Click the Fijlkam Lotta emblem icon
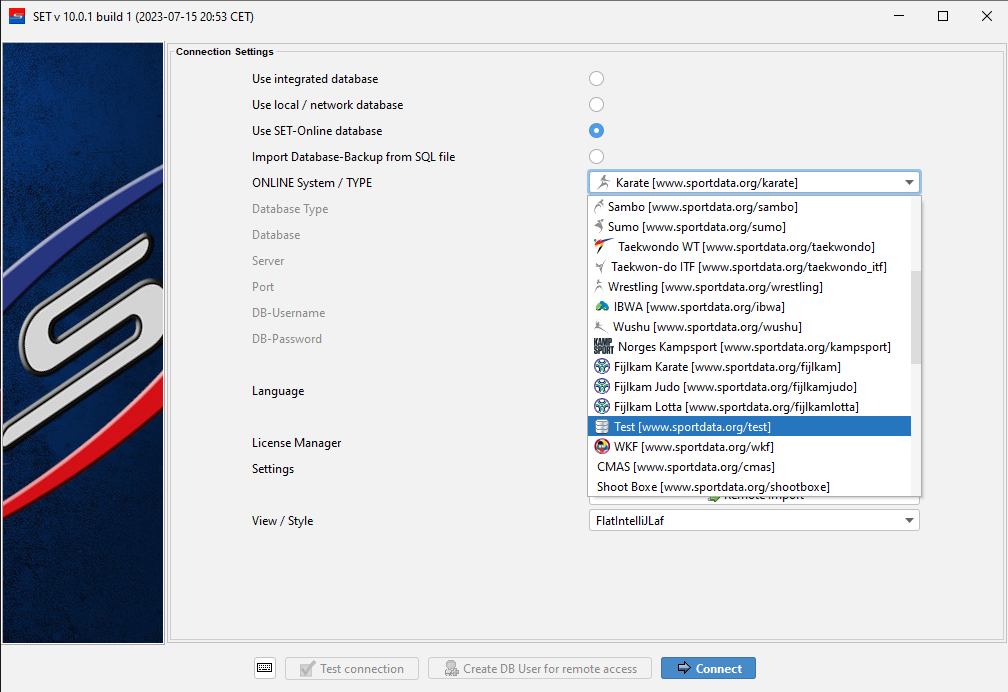The height and width of the screenshot is (692, 1008). [x=602, y=406]
